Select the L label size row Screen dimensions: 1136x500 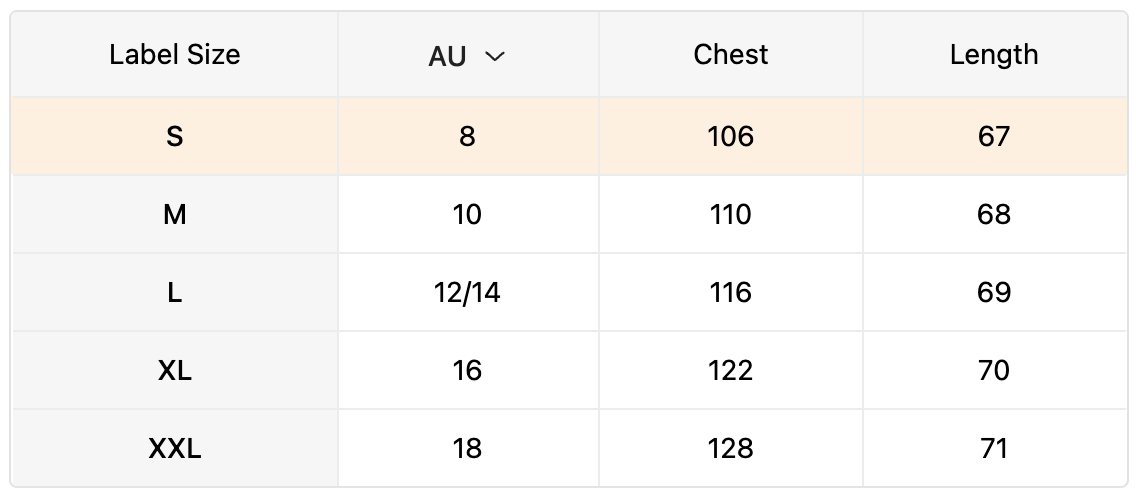(x=569, y=293)
